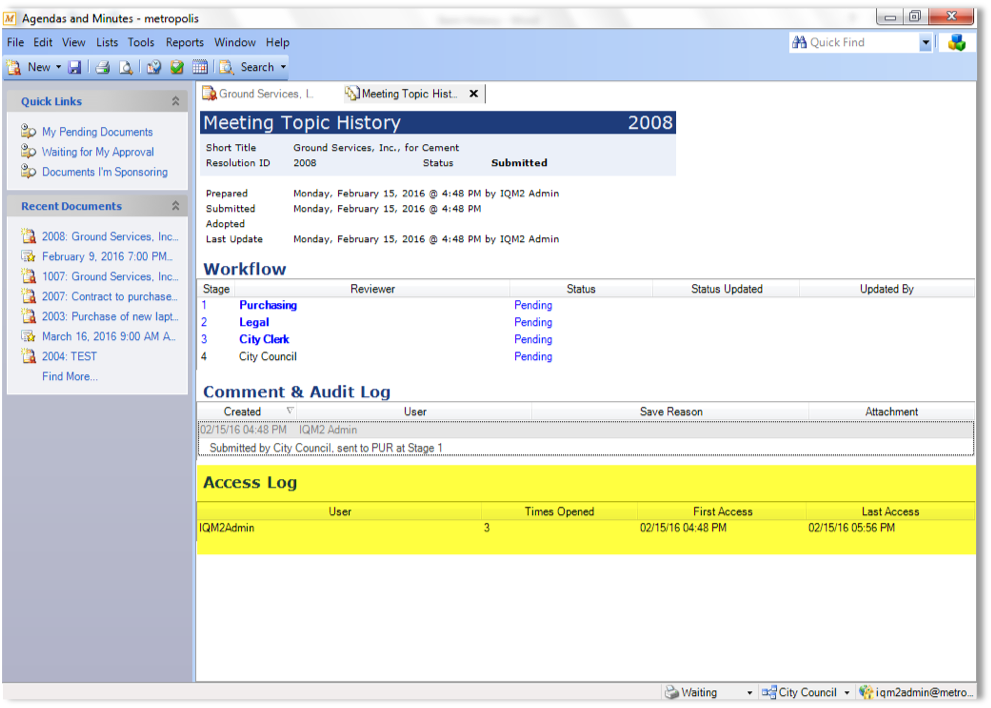Open recent March 16, 2016 9:00 AM meeting
Screen dimensions: 991x708
(x=109, y=337)
